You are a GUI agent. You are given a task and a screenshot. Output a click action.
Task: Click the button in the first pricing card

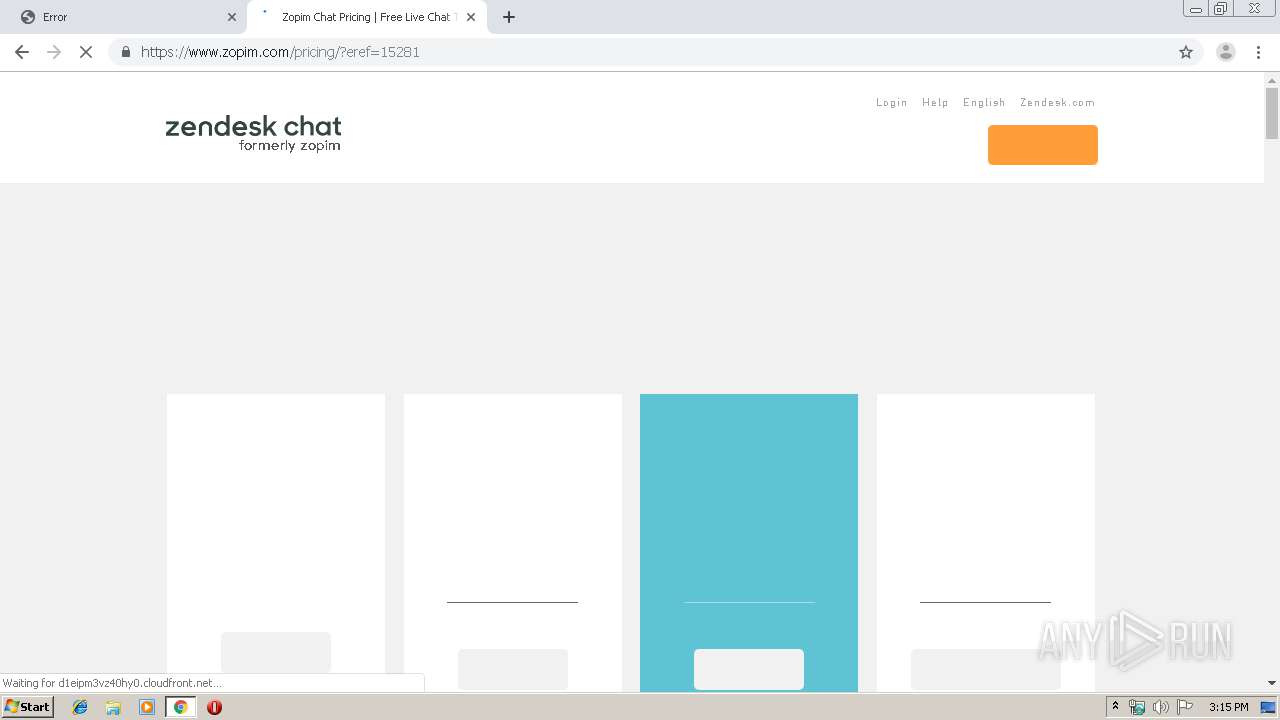point(276,652)
